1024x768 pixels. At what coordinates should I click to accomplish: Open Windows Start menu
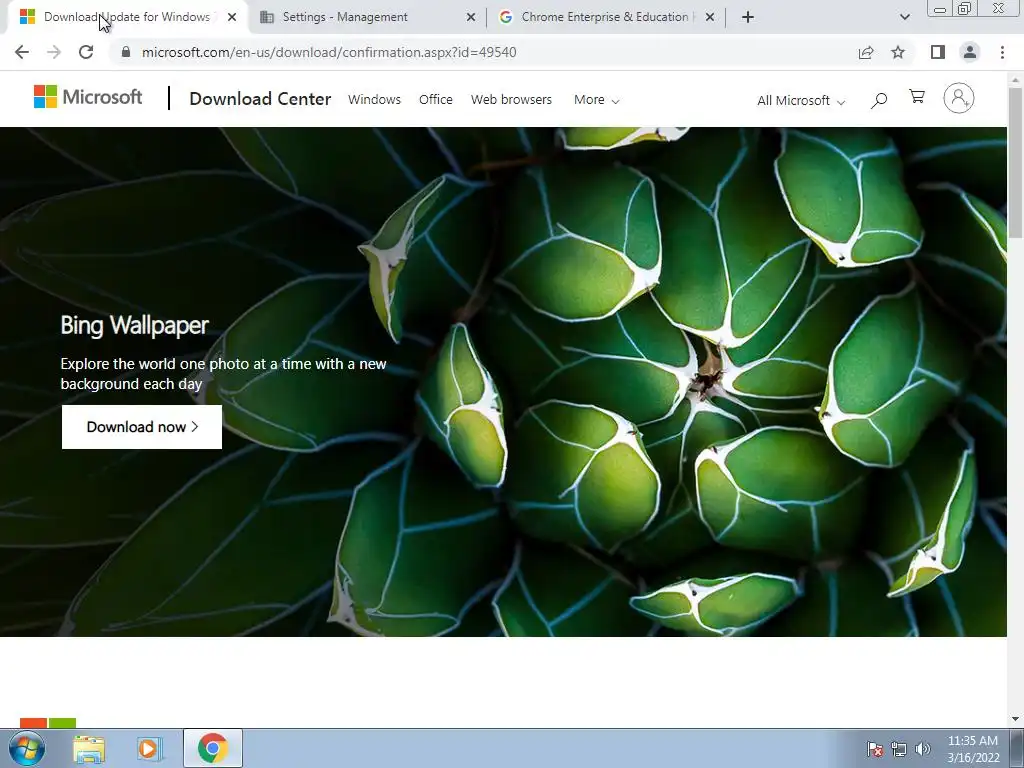click(x=27, y=748)
